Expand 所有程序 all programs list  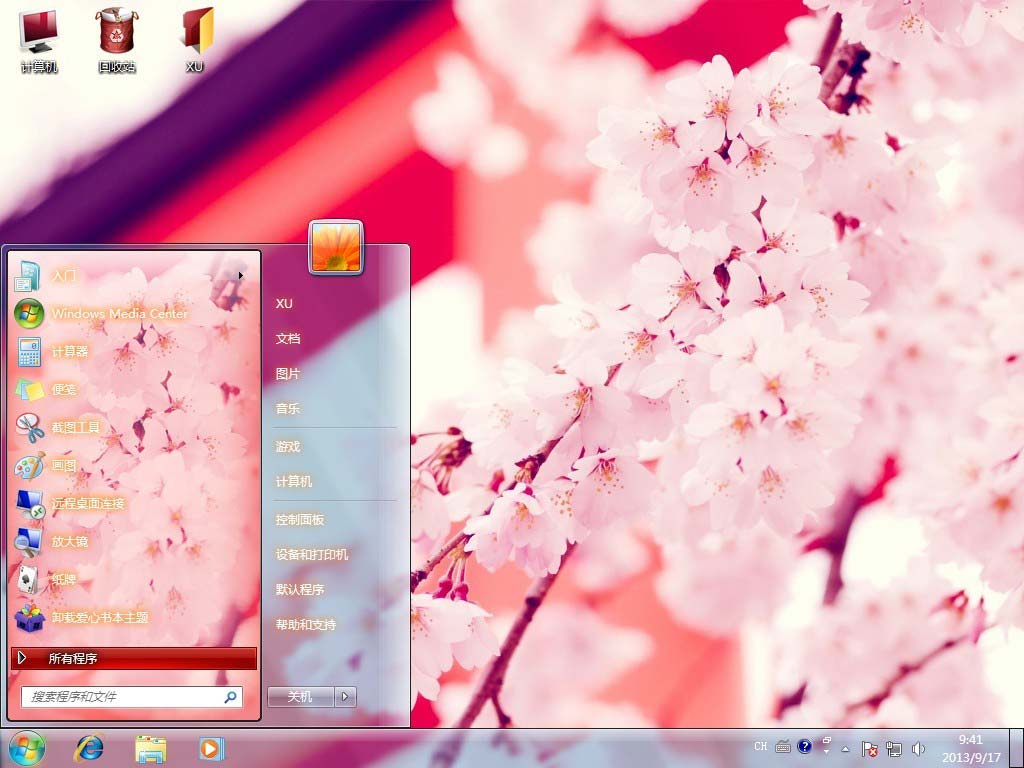133,658
